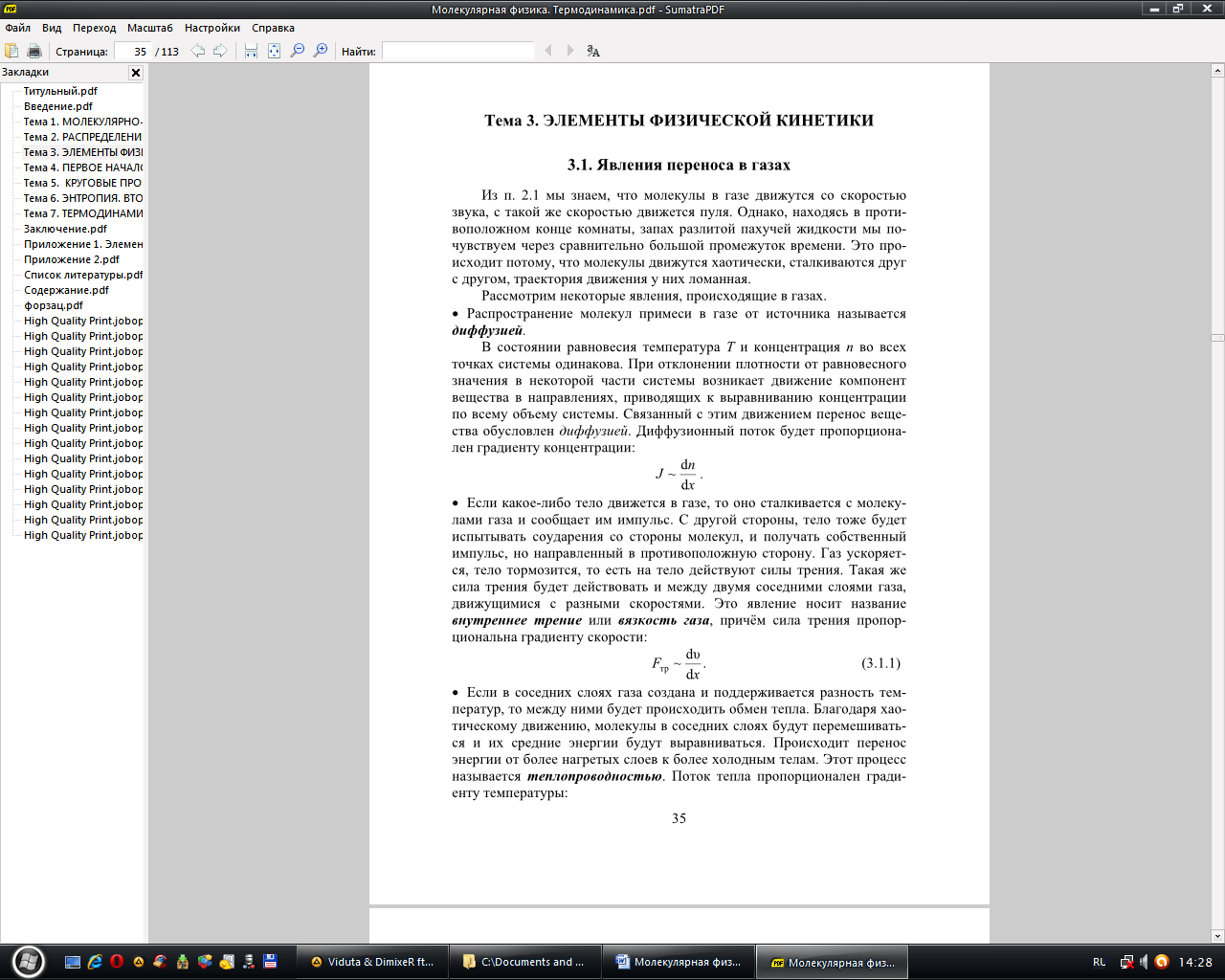Open the Переход menu
Viewport: 1225px width, 980px height.
point(94,28)
